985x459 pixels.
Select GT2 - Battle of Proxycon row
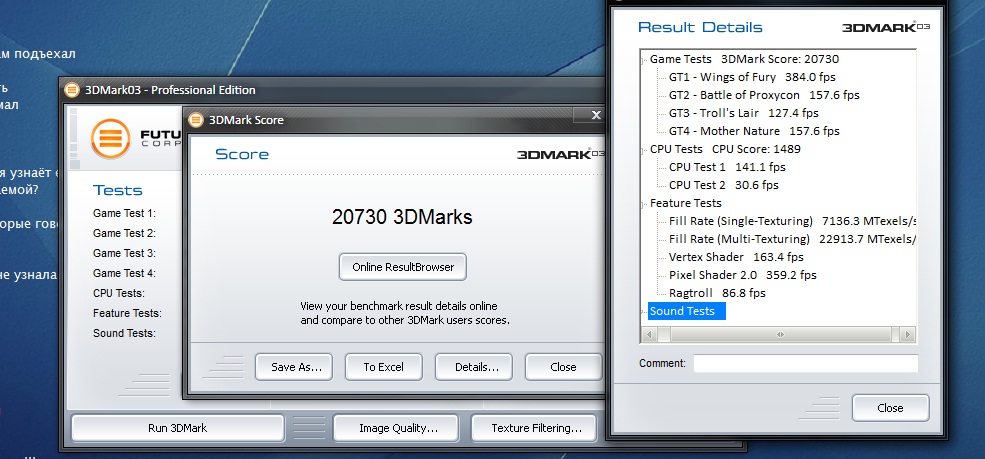(764, 95)
